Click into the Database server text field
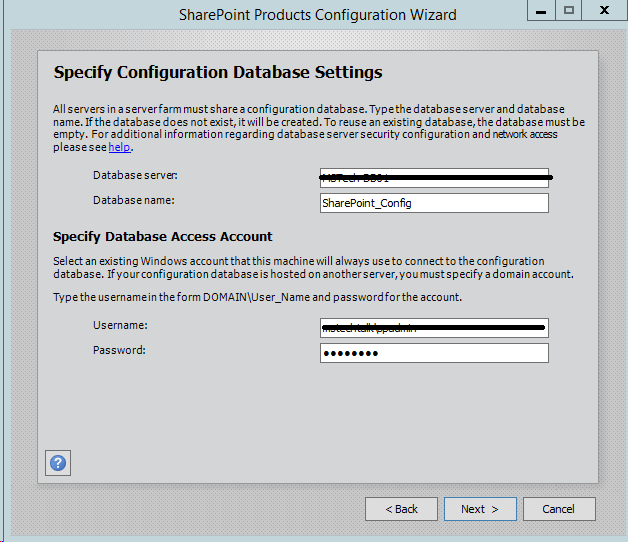This screenshot has width=628, height=542. [434, 178]
